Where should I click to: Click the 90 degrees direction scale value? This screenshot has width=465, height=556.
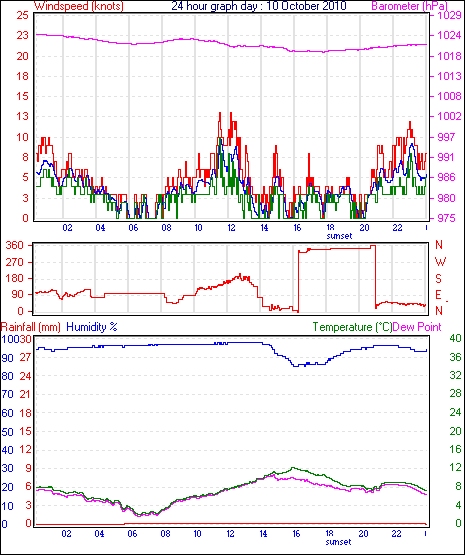point(17,294)
